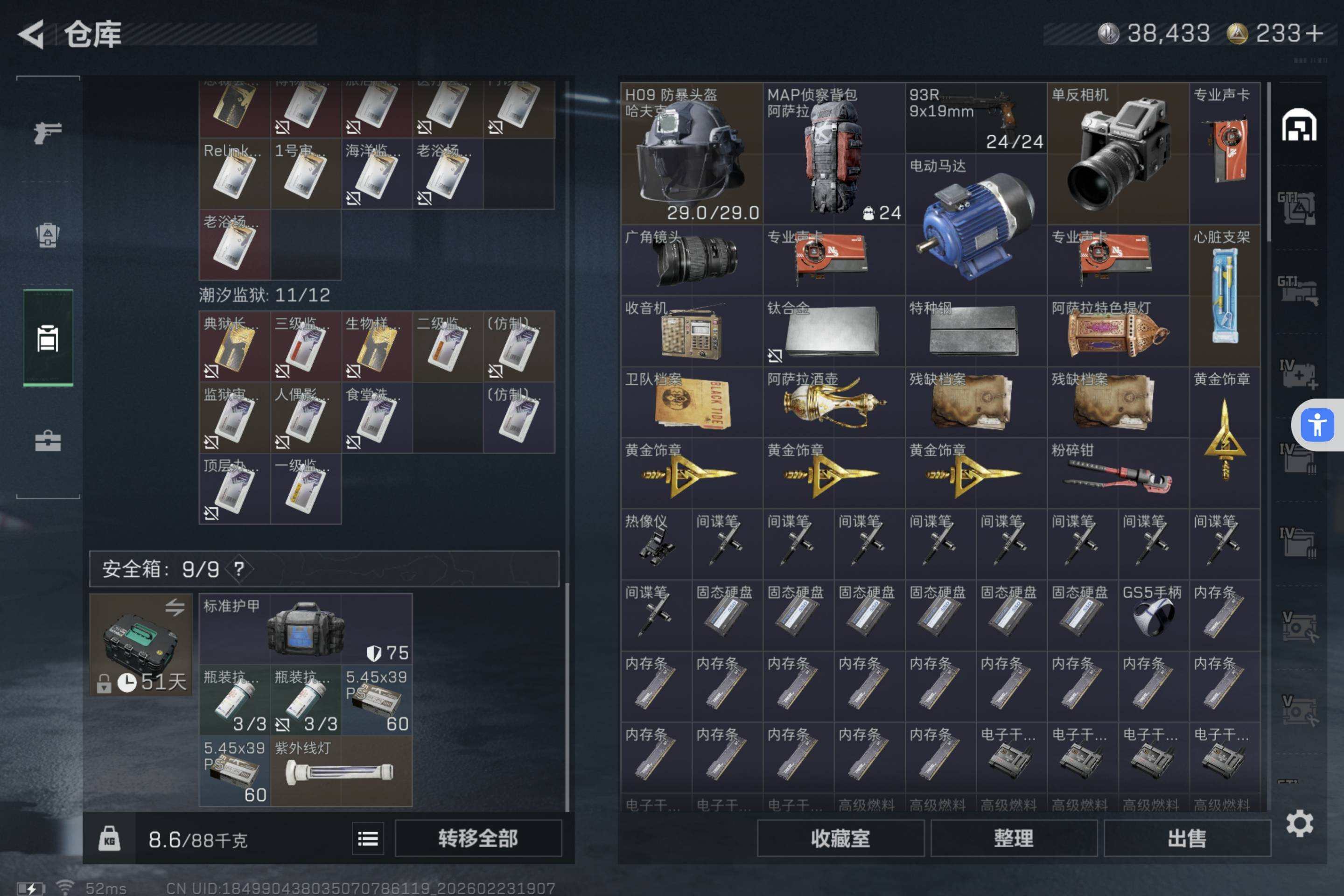Click the back arrow next to 仓库
This screenshot has width=1344, height=896.
32,34
